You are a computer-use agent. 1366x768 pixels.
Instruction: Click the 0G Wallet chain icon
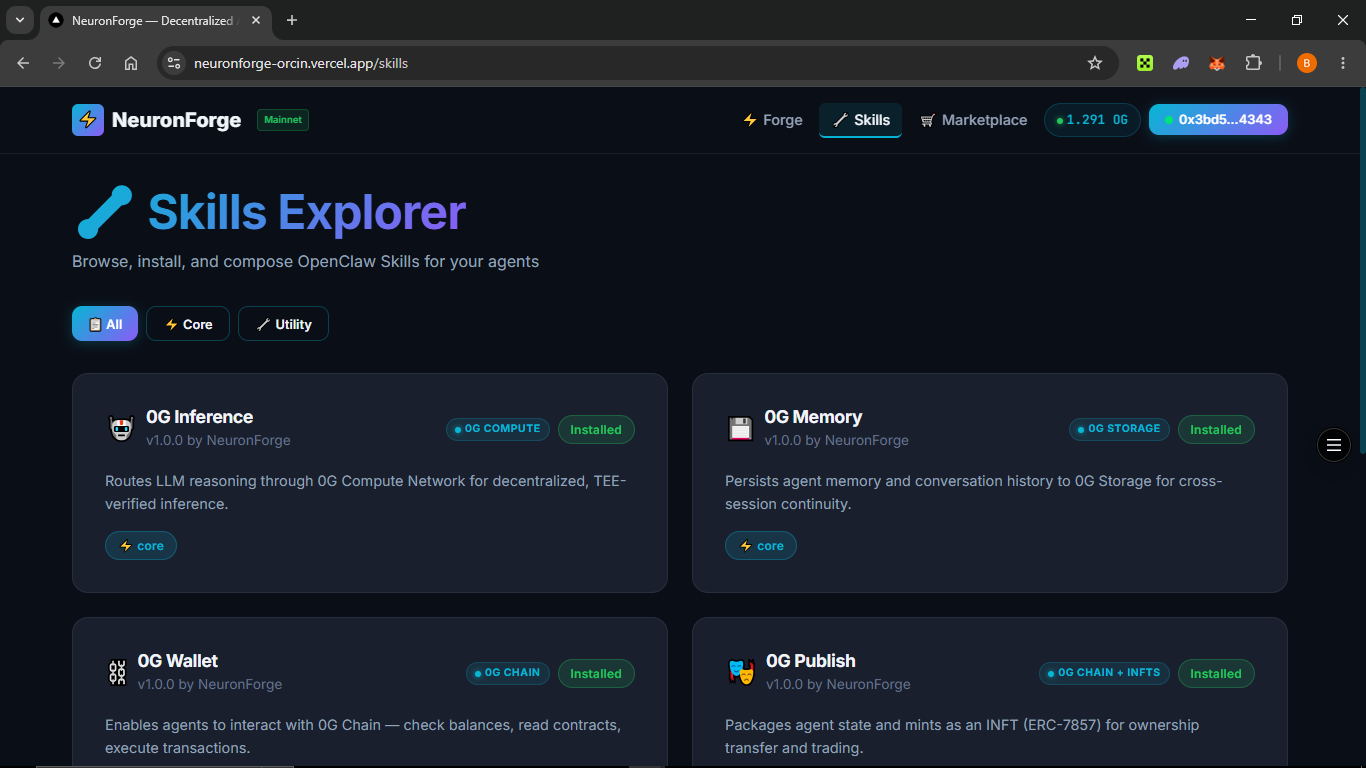click(x=117, y=673)
